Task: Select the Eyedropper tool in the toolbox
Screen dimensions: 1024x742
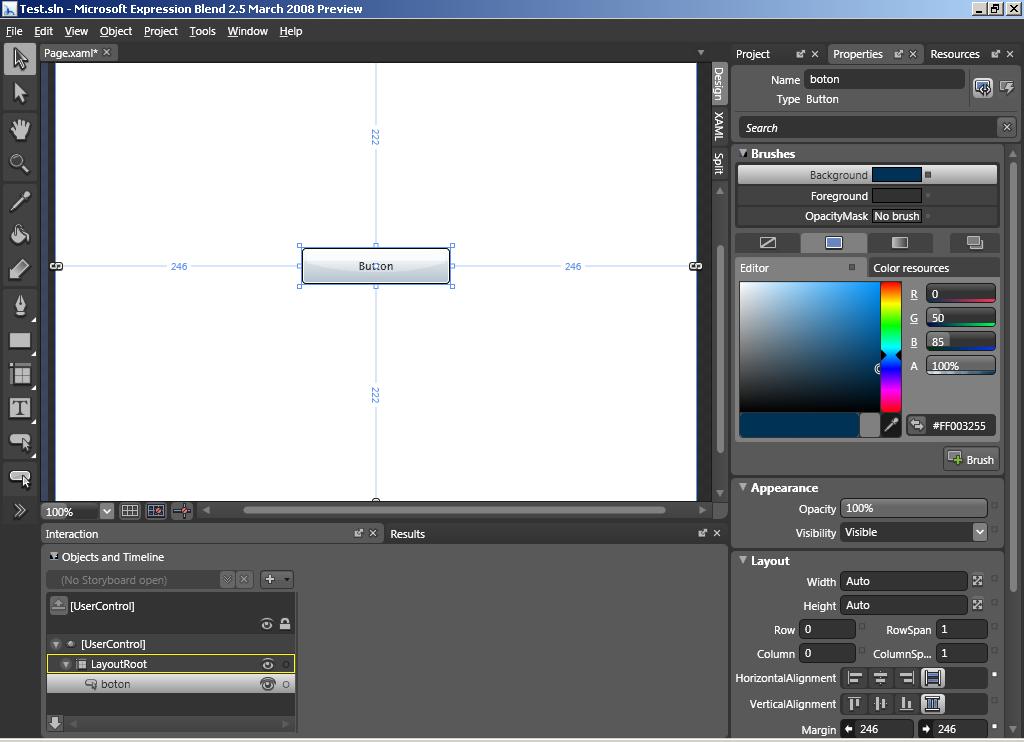Action: [x=20, y=201]
